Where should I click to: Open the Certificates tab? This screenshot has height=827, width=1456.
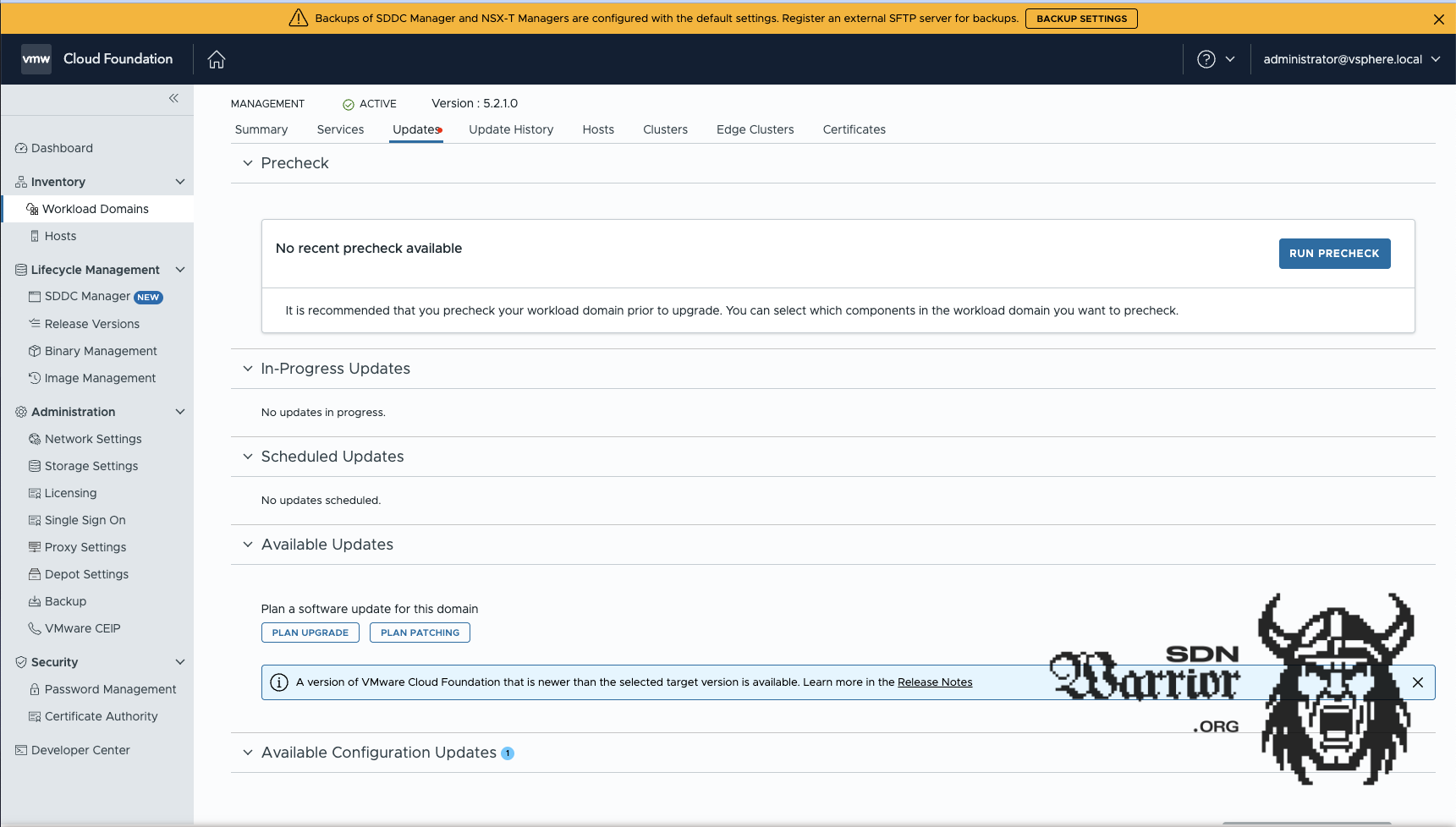854,129
